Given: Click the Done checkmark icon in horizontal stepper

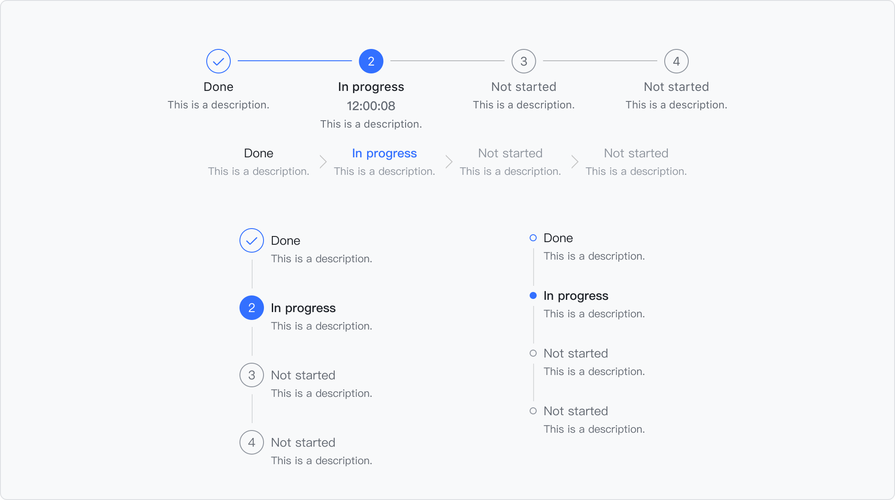Looking at the screenshot, I should 218,61.
